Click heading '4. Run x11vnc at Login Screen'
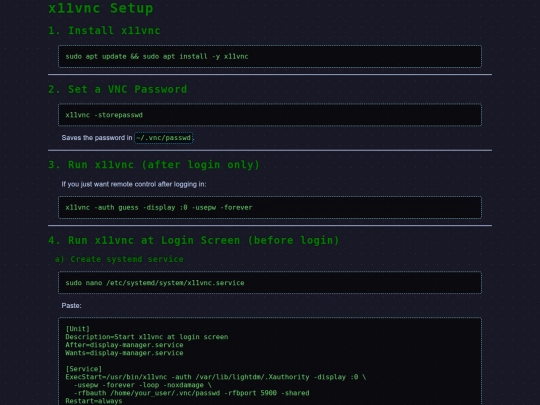The width and height of the screenshot is (540, 405). point(194,240)
